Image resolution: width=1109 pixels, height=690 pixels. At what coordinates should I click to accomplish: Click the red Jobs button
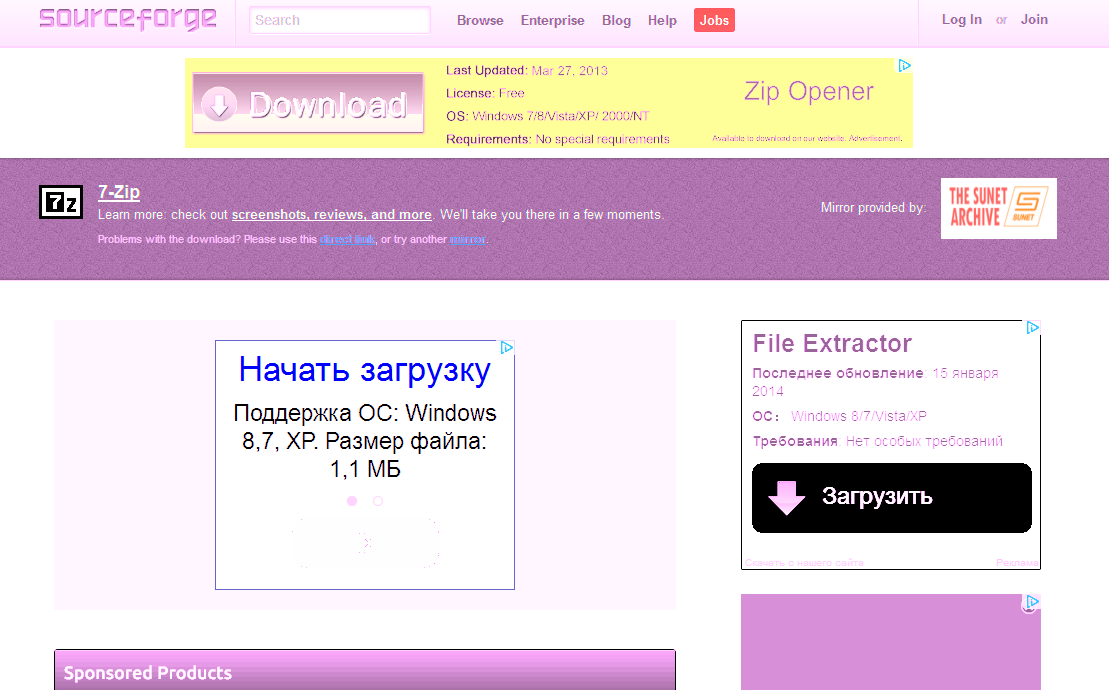(x=714, y=20)
